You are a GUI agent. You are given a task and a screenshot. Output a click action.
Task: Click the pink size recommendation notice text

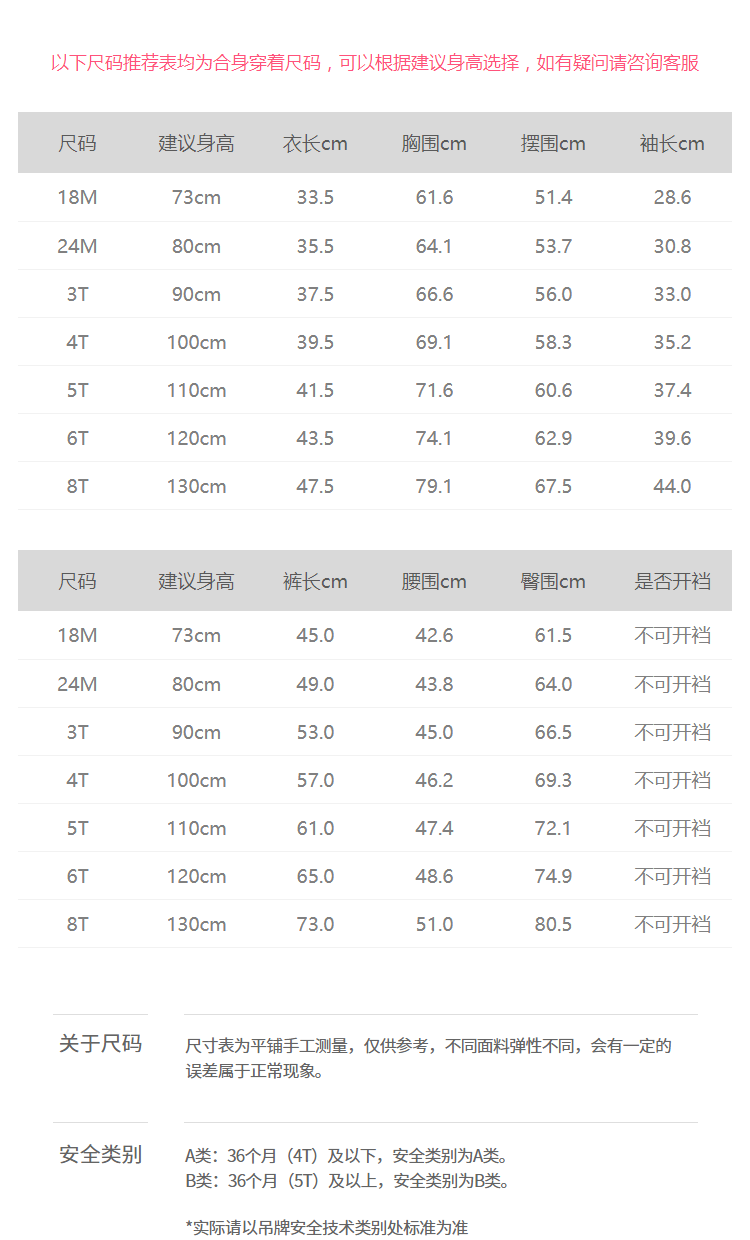tap(375, 63)
